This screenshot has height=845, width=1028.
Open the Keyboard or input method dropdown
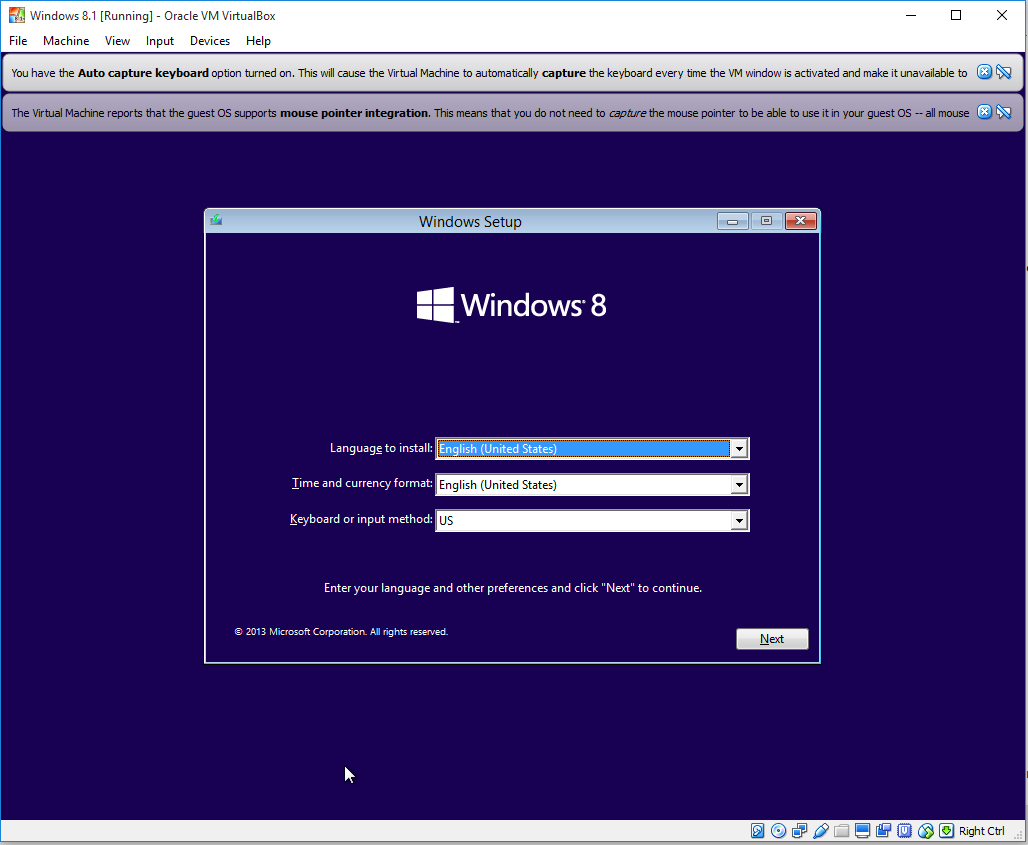coord(739,520)
